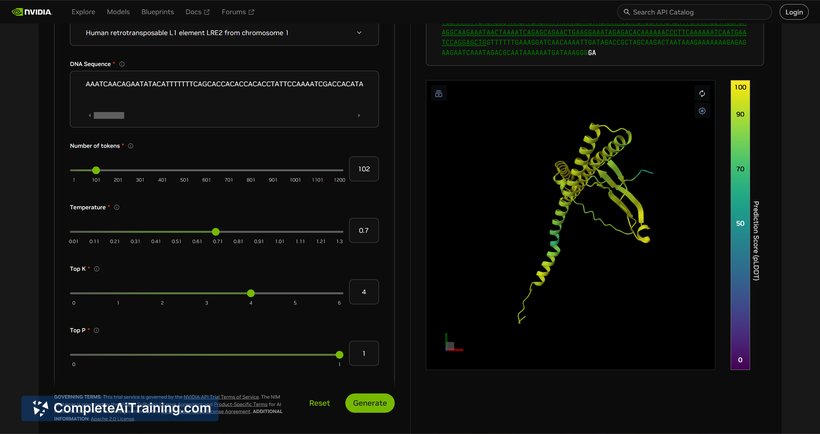This screenshot has width=820, height=434.
Task: Click the dropdown chevron for sequence example
Action: point(359,33)
